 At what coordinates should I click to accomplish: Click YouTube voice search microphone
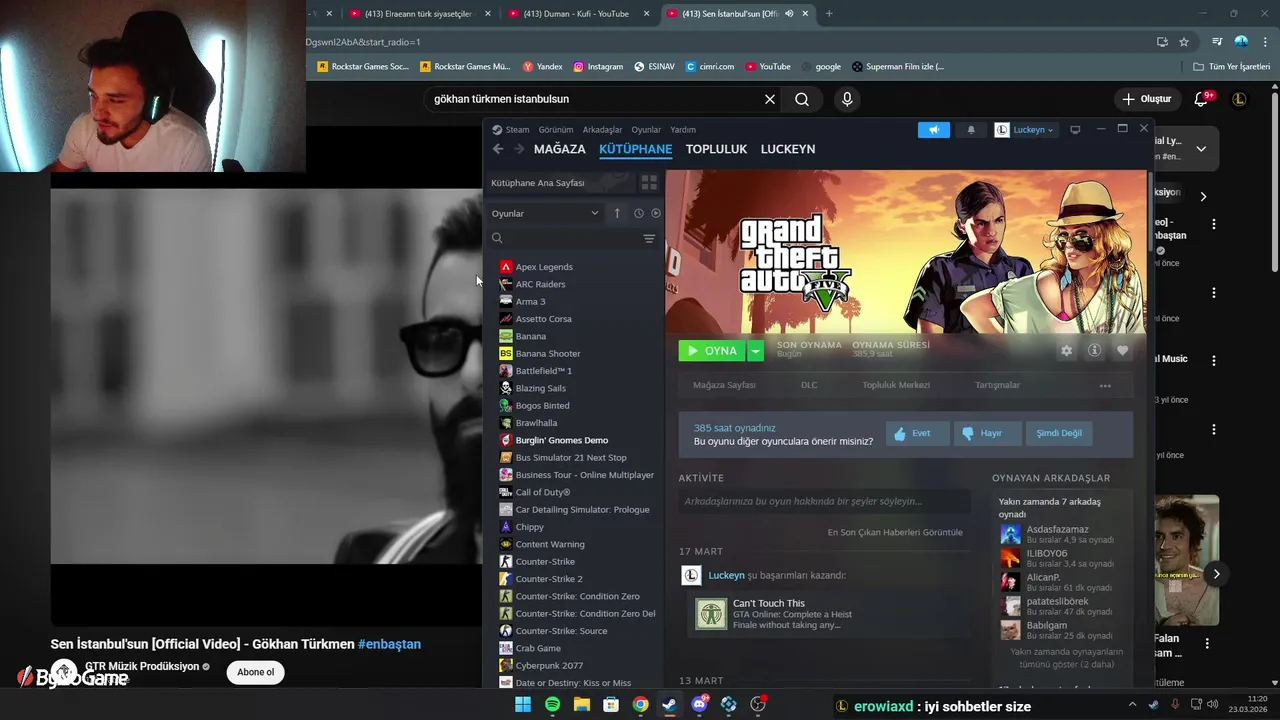pyautogui.click(x=847, y=99)
